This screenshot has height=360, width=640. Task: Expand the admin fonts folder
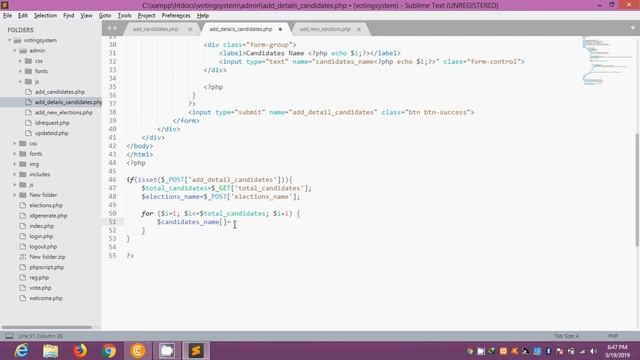(20, 71)
